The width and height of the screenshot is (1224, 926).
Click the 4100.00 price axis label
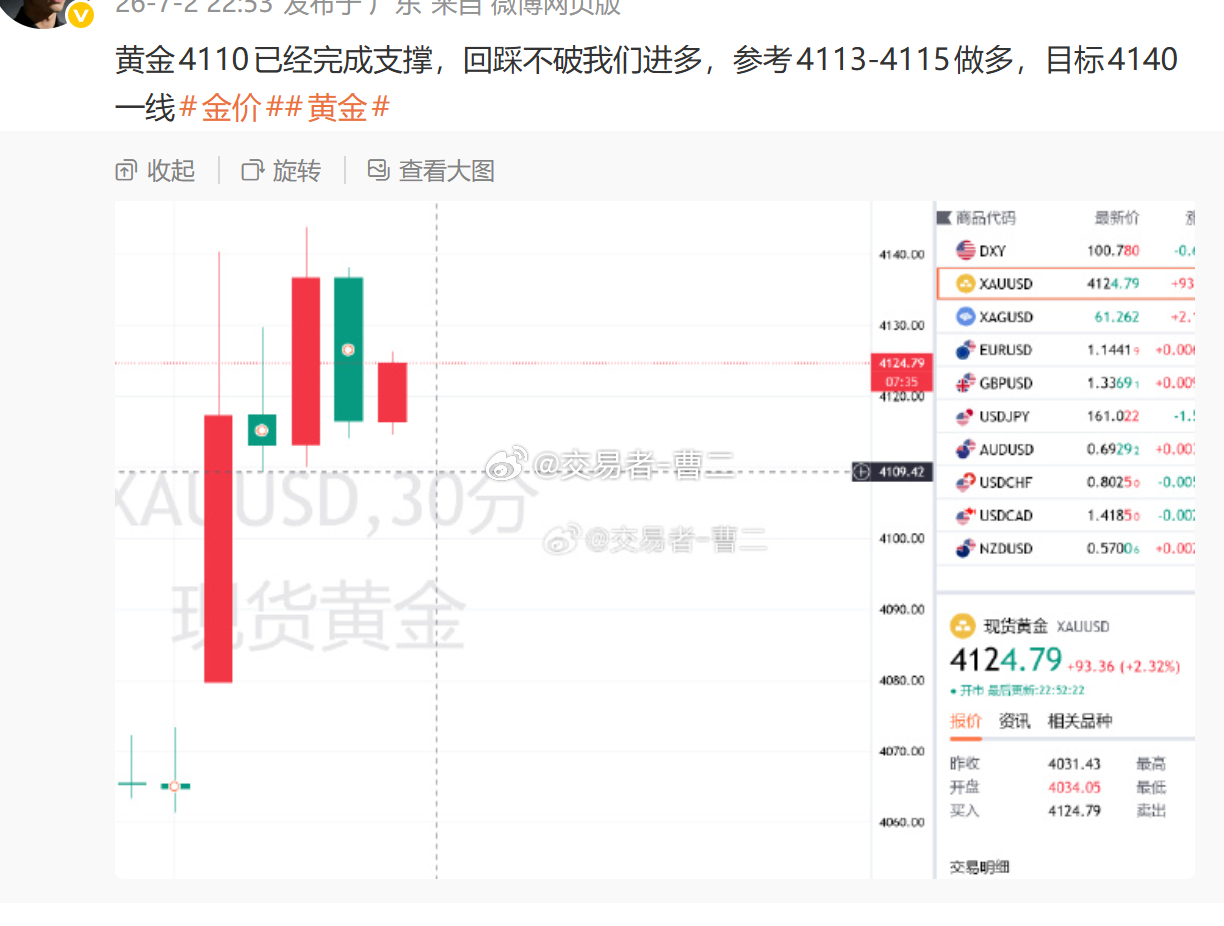click(901, 539)
